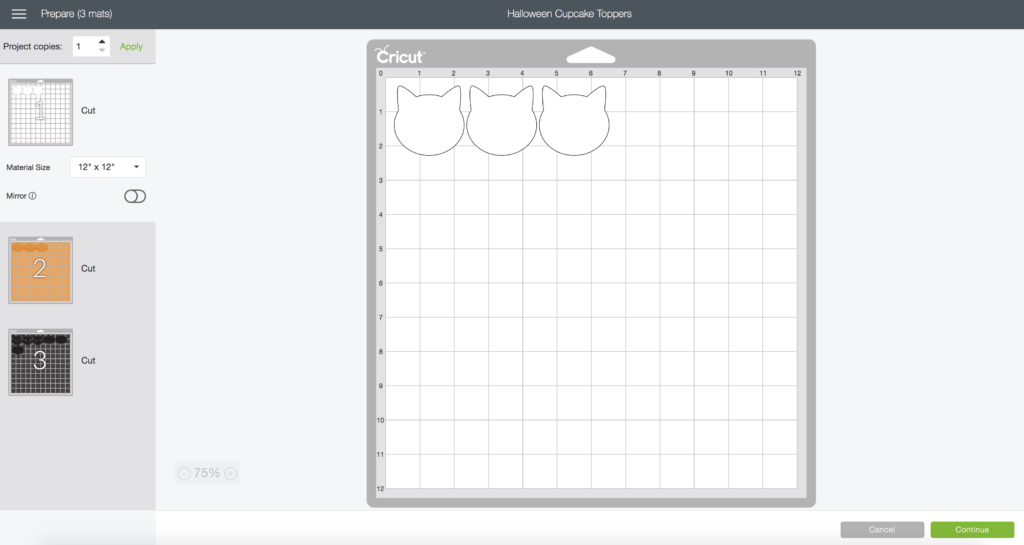Click the zoom in plus icon

[x=231, y=474]
